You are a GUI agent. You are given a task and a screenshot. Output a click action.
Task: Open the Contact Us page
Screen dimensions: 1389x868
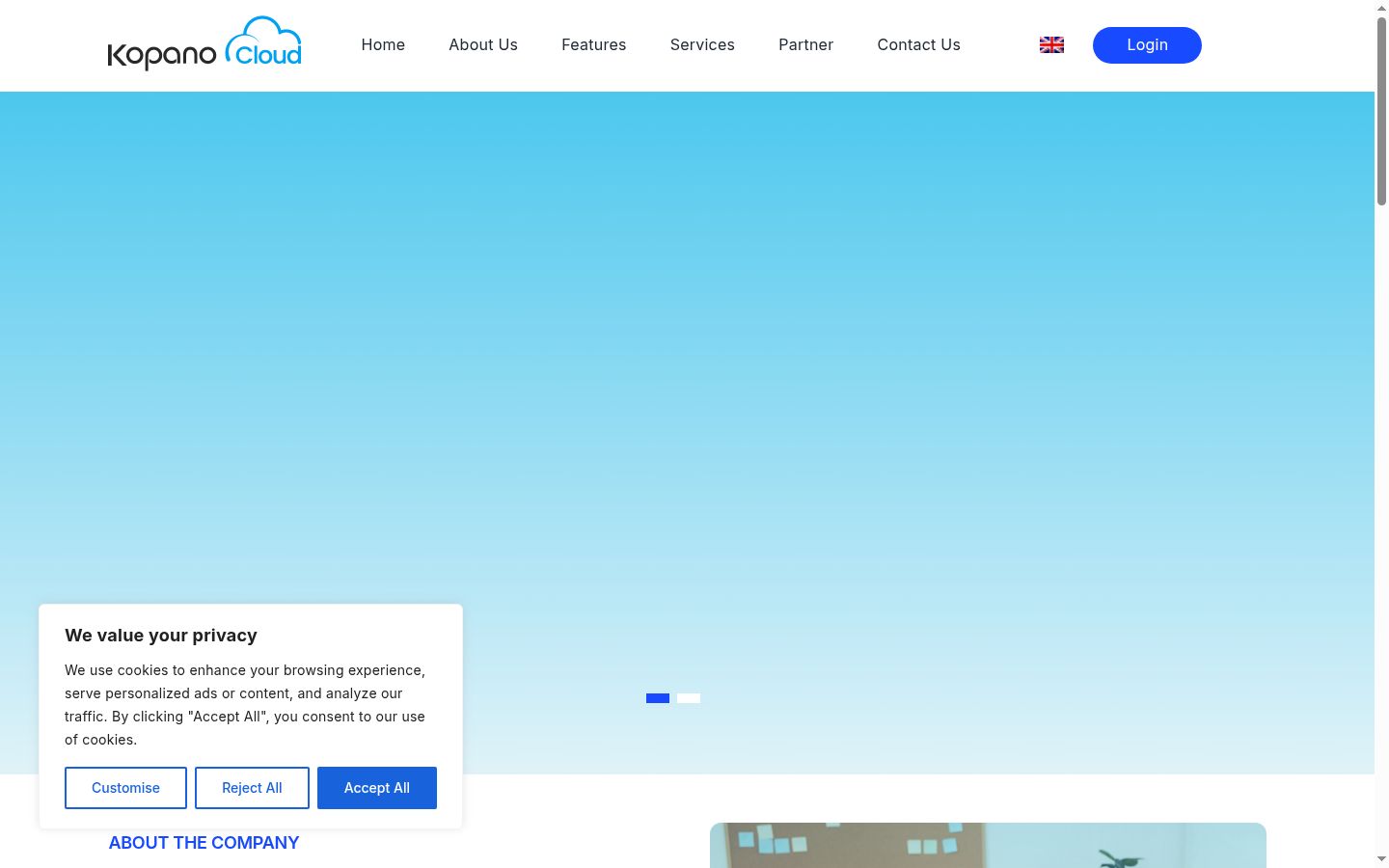pyautogui.click(x=919, y=44)
